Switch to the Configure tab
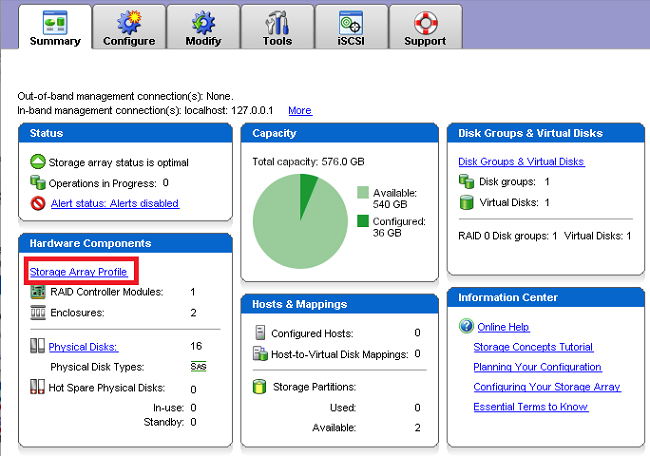This screenshot has height=456, width=650. pos(129,27)
